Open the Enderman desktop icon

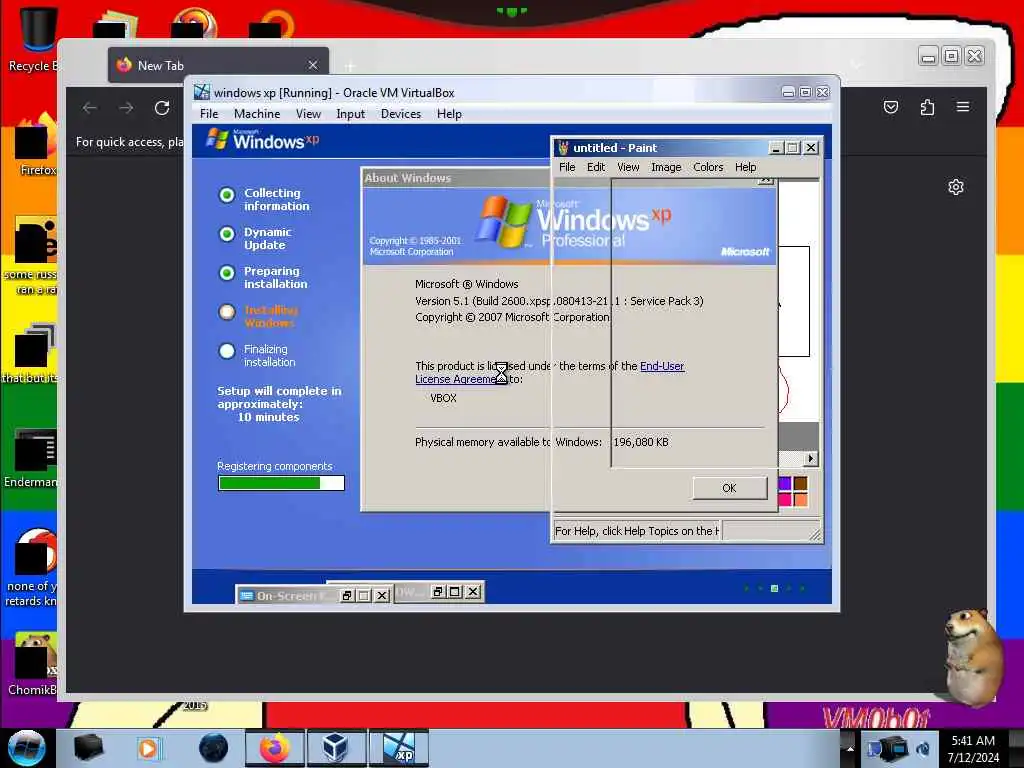pos(31,457)
